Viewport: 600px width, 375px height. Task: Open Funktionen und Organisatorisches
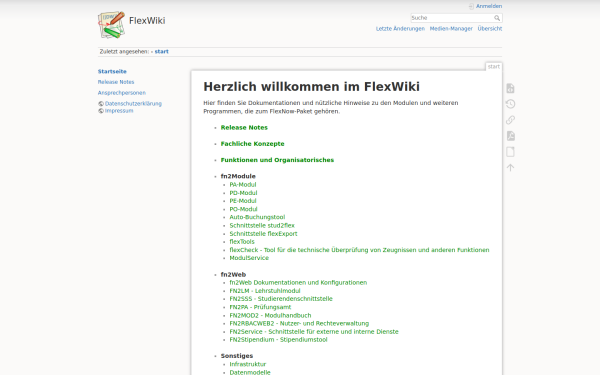277,160
